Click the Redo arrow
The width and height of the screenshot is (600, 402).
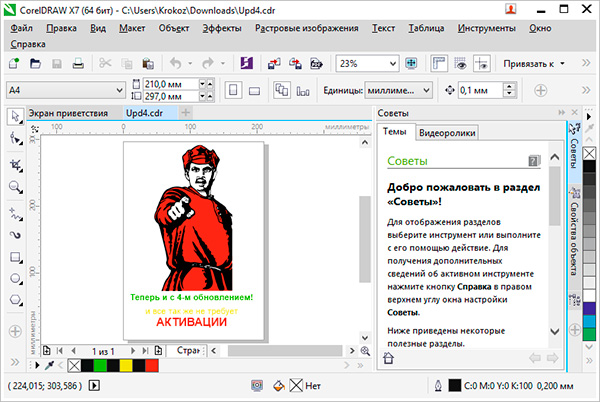coord(208,63)
